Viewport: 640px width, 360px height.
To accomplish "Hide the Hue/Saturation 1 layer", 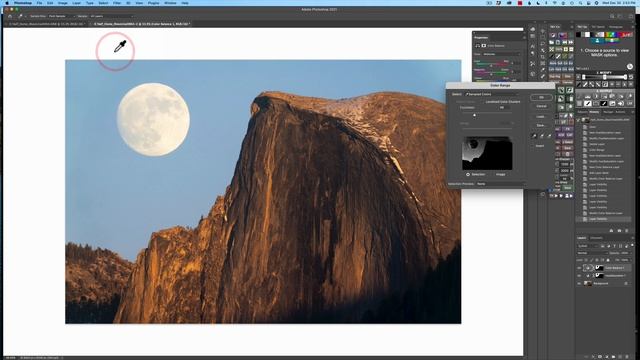I will coord(579,276).
